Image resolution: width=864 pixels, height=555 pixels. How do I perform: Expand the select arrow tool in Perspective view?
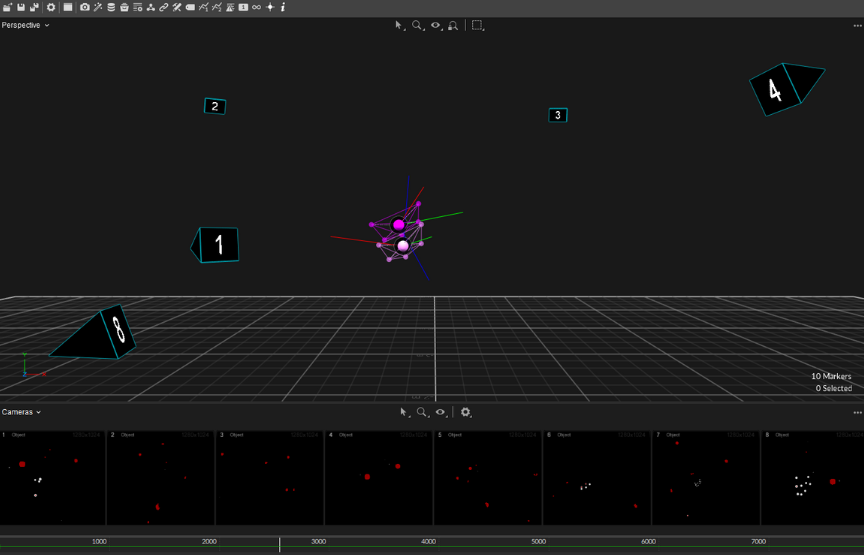400,25
